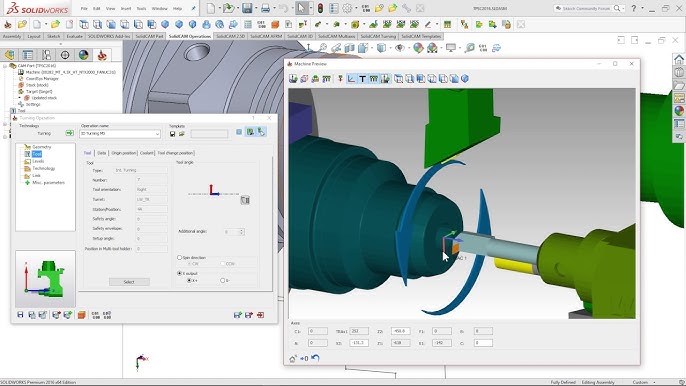Screen dimensions: 686x386
Task: Open the Tool change position tab
Action: click(x=175, y=153)
